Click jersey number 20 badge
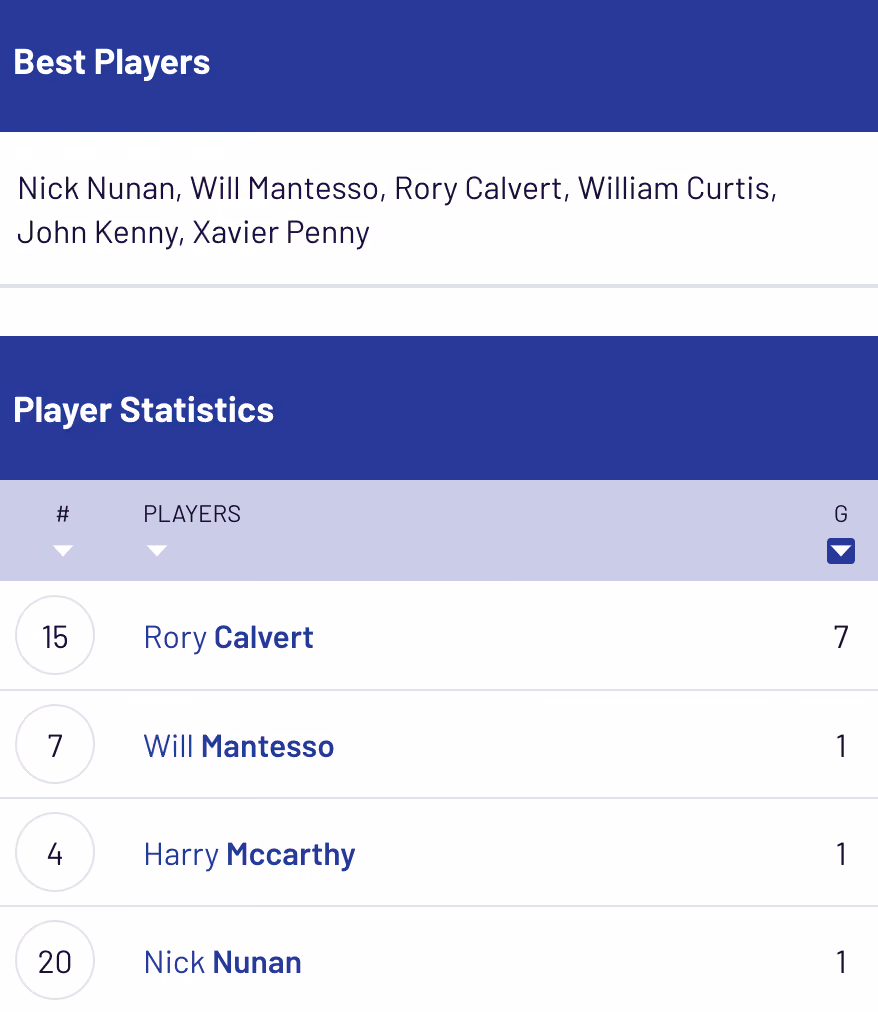Screen dimensions: 878x1012 point(55,961)
